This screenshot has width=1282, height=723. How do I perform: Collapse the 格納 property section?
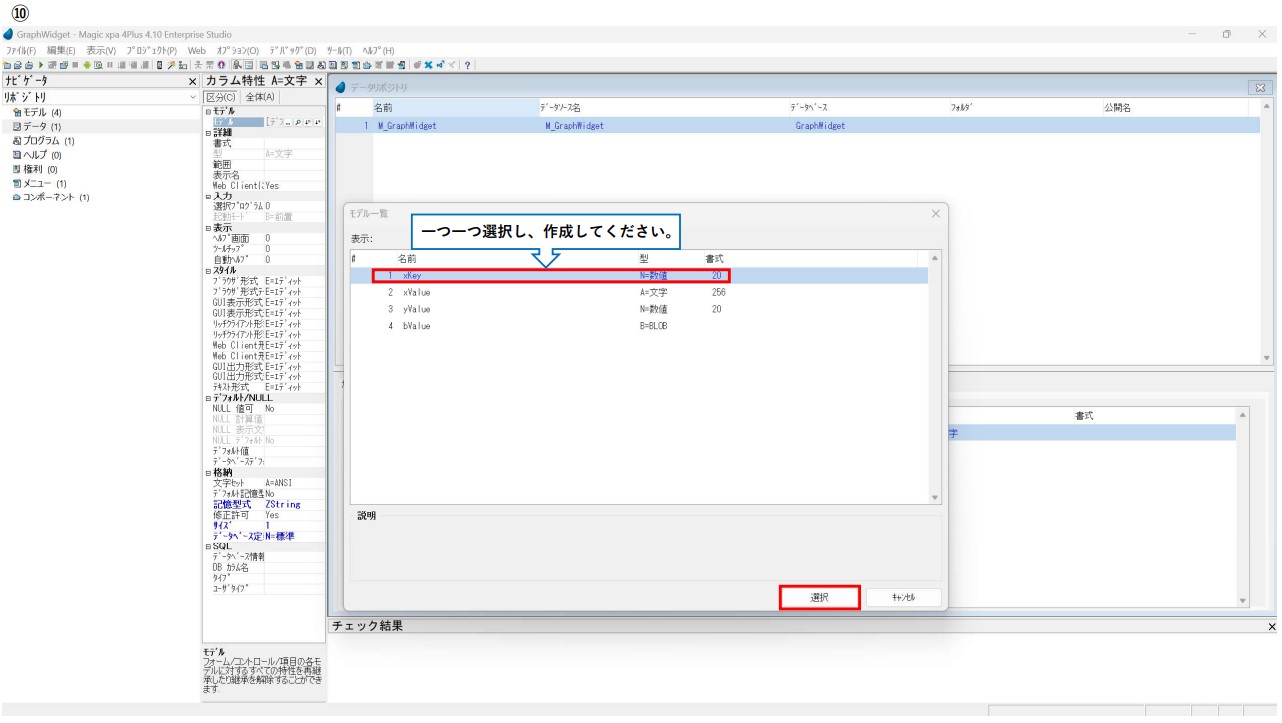(x=208, y=473)
